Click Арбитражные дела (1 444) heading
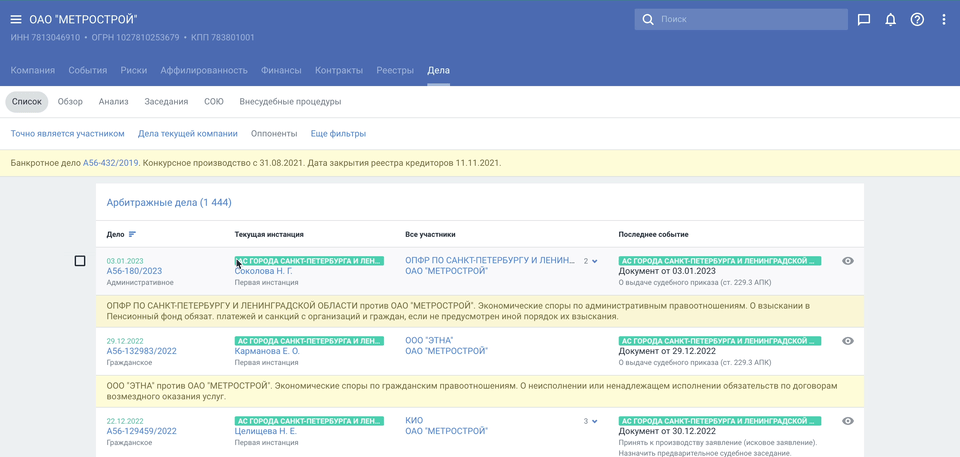Image resolution: width=960 pixels, height=457 pixels. tap(169, 202)
